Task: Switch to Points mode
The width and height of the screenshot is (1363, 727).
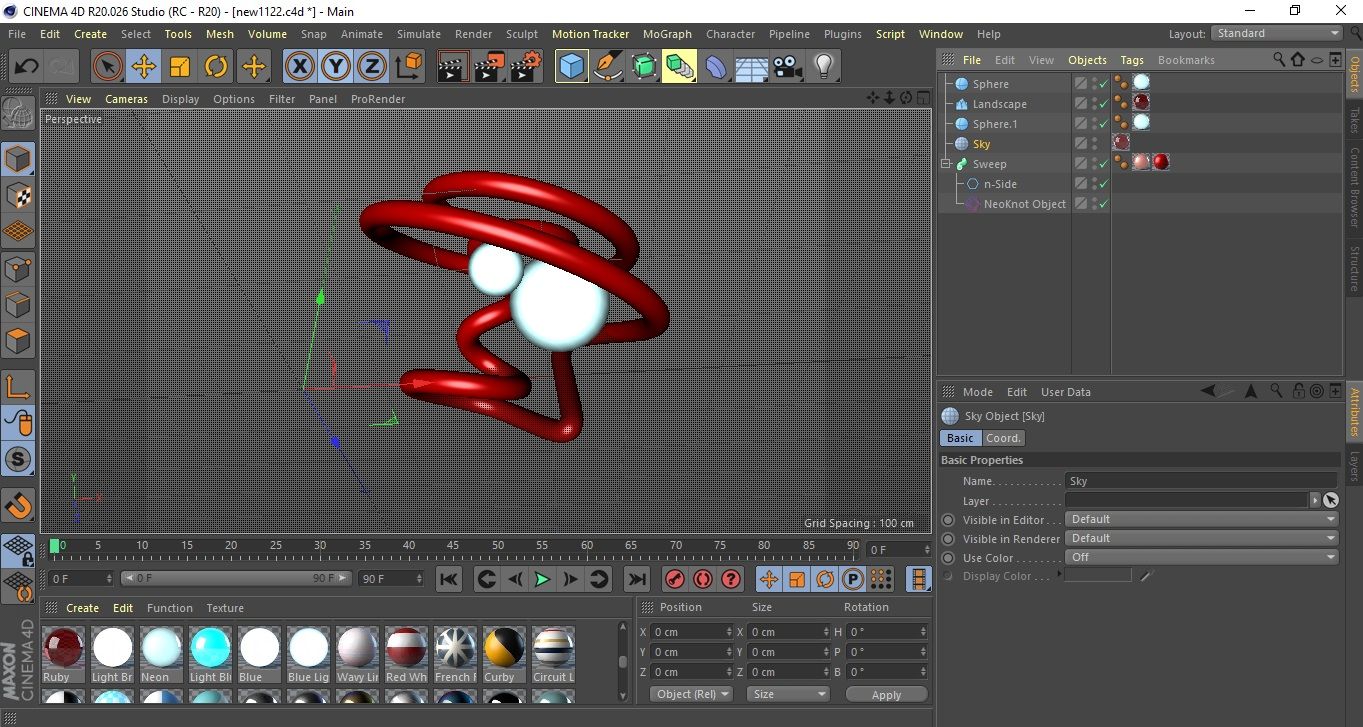Action: point(18,268)
